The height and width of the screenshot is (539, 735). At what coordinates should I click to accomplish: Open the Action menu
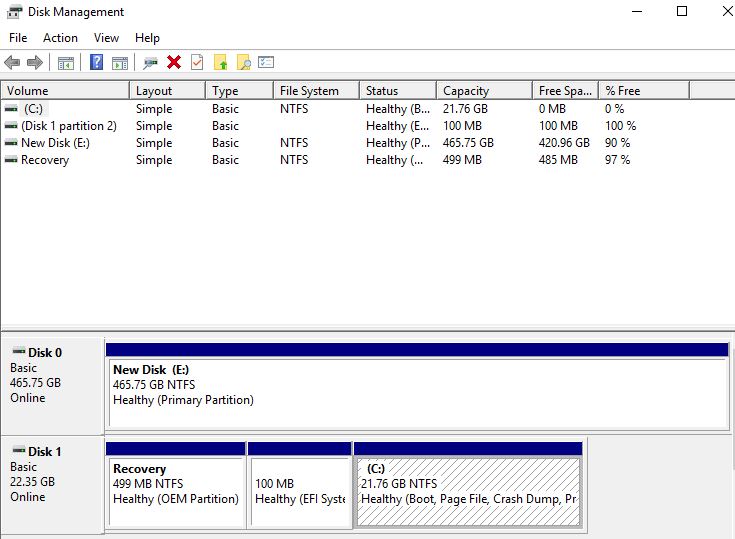(60, 38)
